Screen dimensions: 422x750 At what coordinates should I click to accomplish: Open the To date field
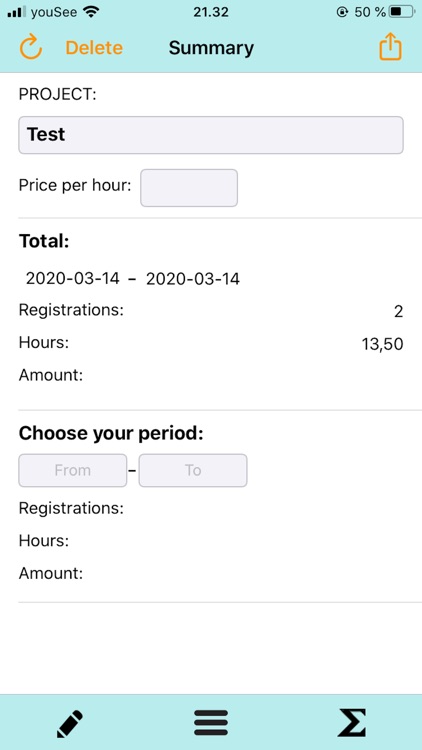click(193, 470)
